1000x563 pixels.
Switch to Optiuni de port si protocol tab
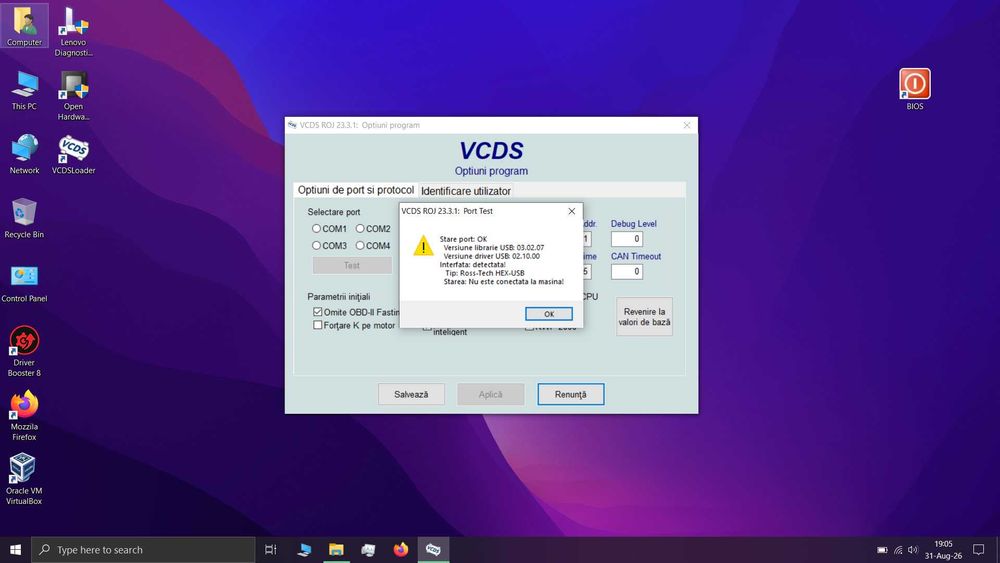point(355,190)
